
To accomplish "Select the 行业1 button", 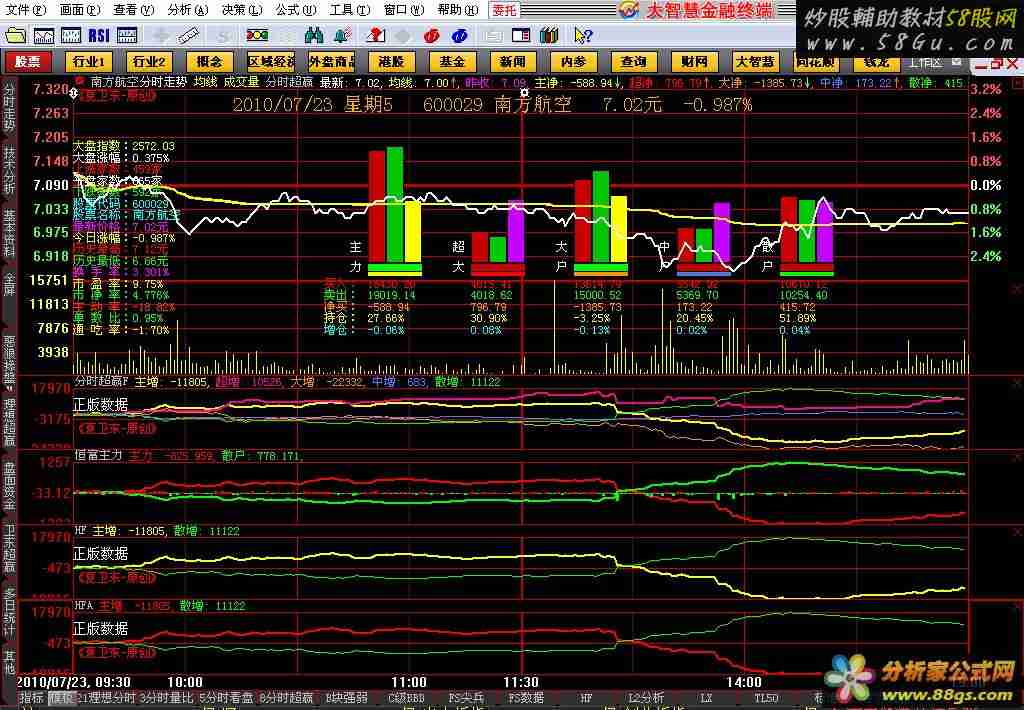I will point(89,61).
